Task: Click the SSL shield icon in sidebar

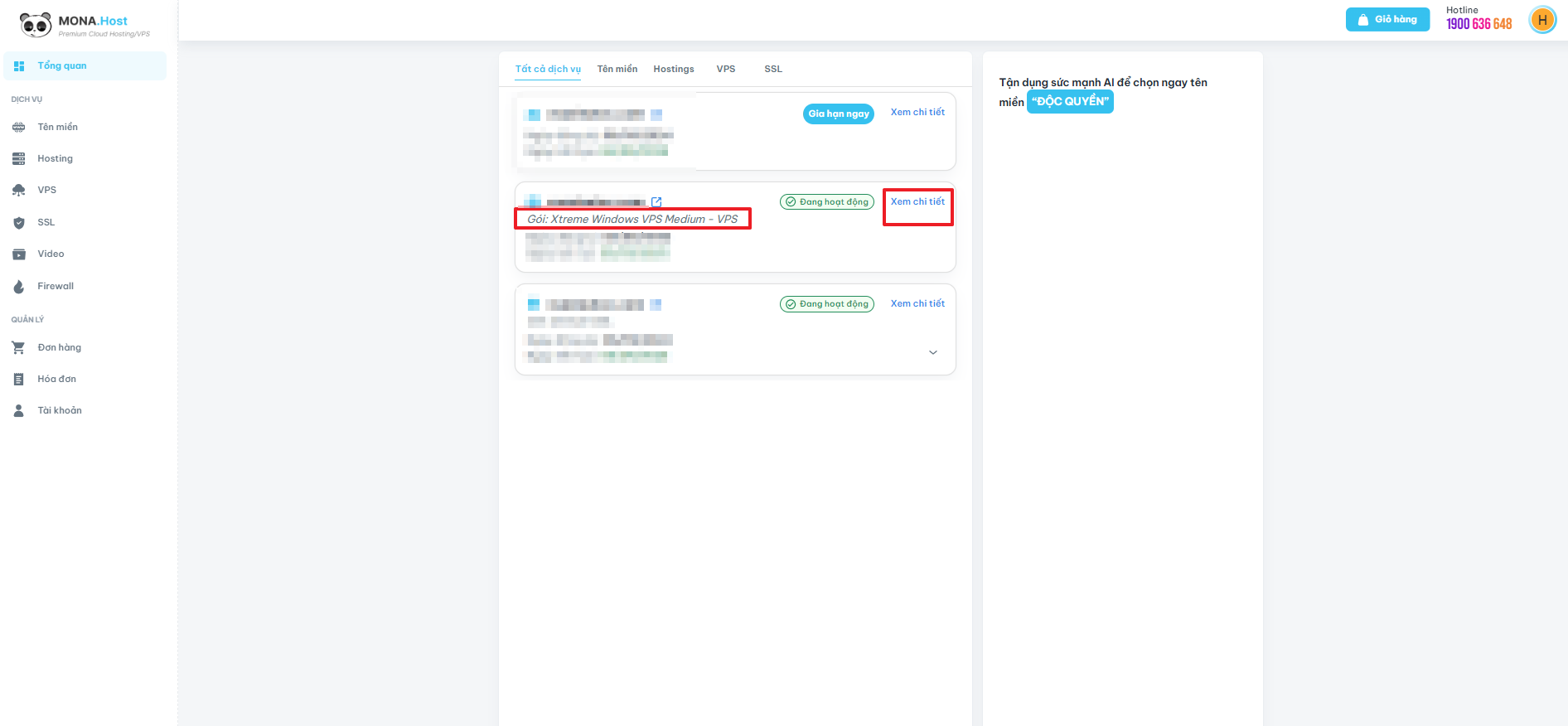Action: (x=19, y=222)
